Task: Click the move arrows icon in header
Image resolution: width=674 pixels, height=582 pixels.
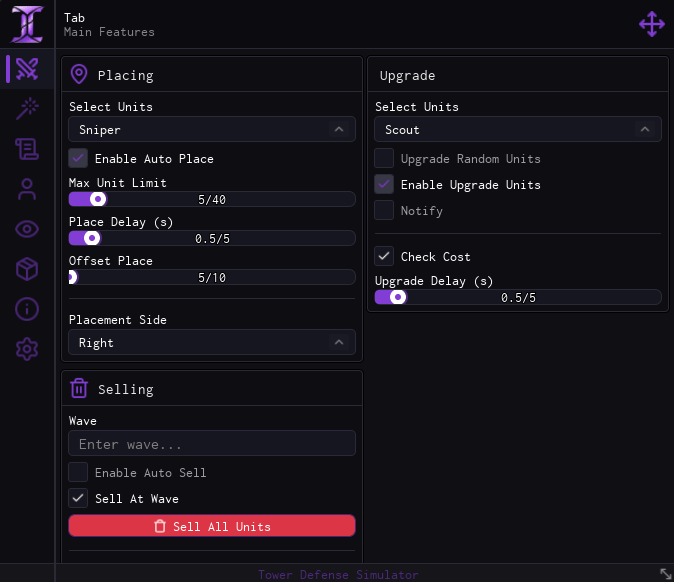Action: click(651, 24)
